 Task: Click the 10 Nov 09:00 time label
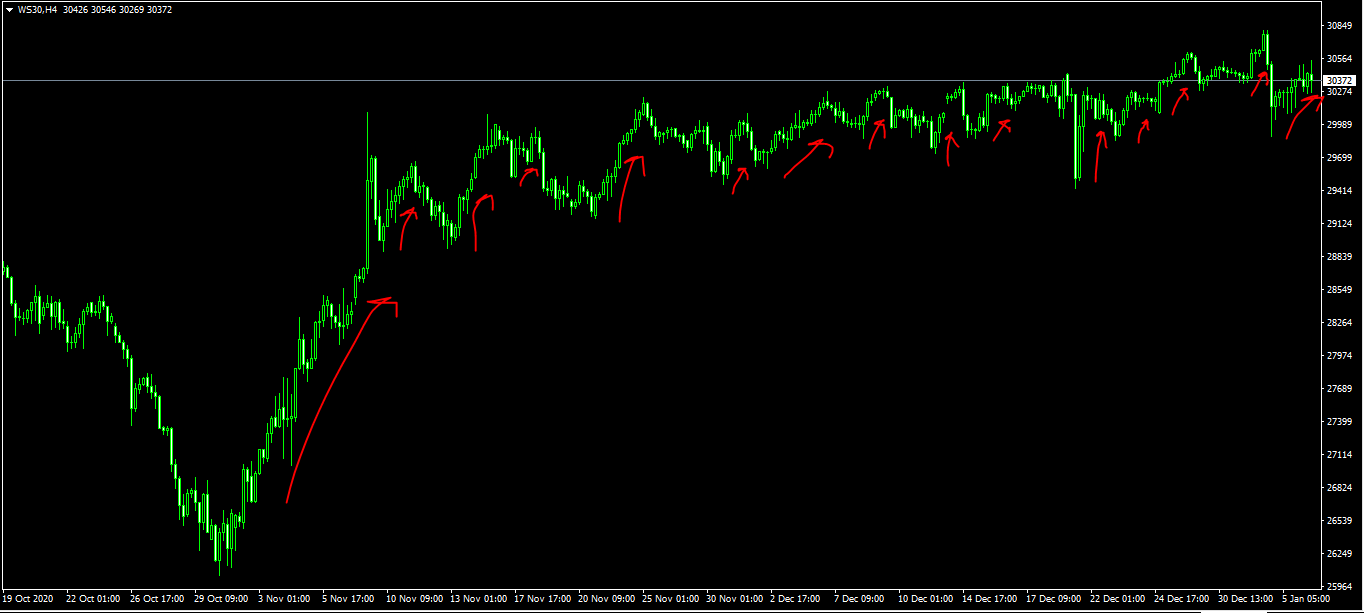tap(415, 599)
